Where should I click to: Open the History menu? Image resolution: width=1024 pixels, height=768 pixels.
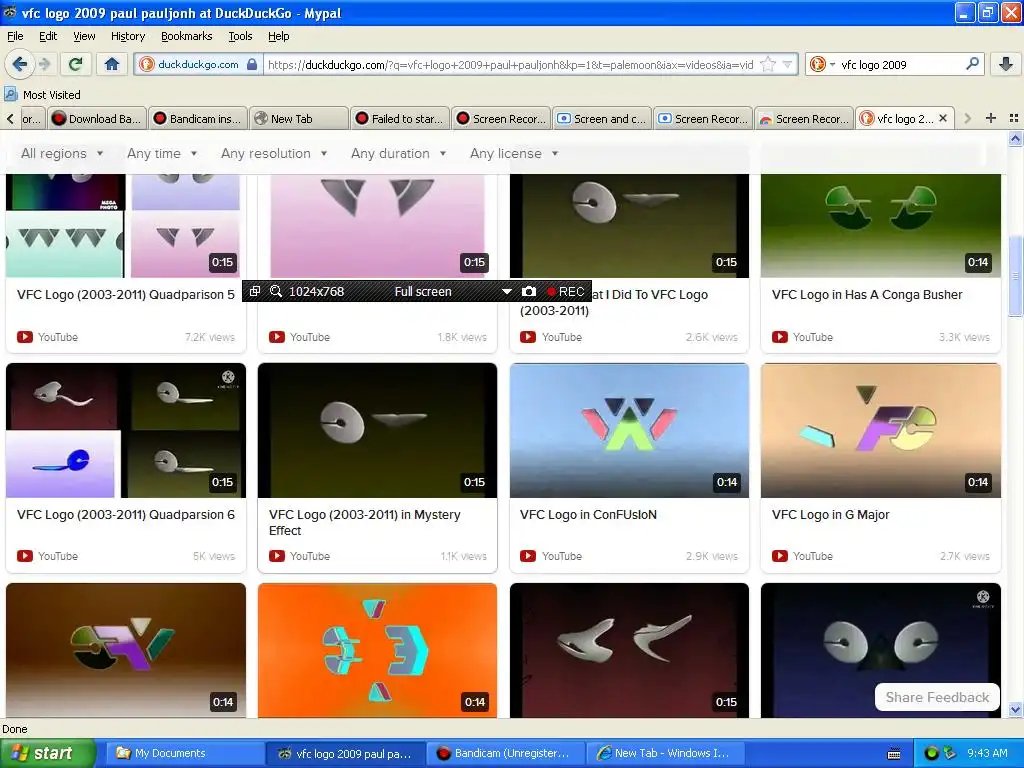point(128,36)
